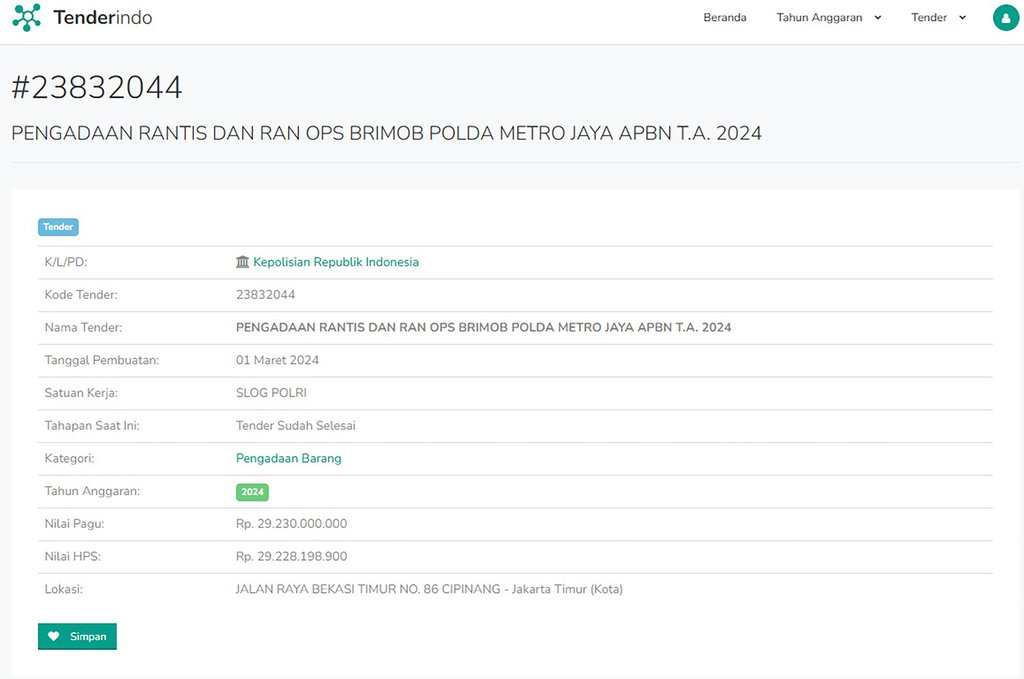Click the heart icon inside the Simpan button

click(x=53, y=636)
